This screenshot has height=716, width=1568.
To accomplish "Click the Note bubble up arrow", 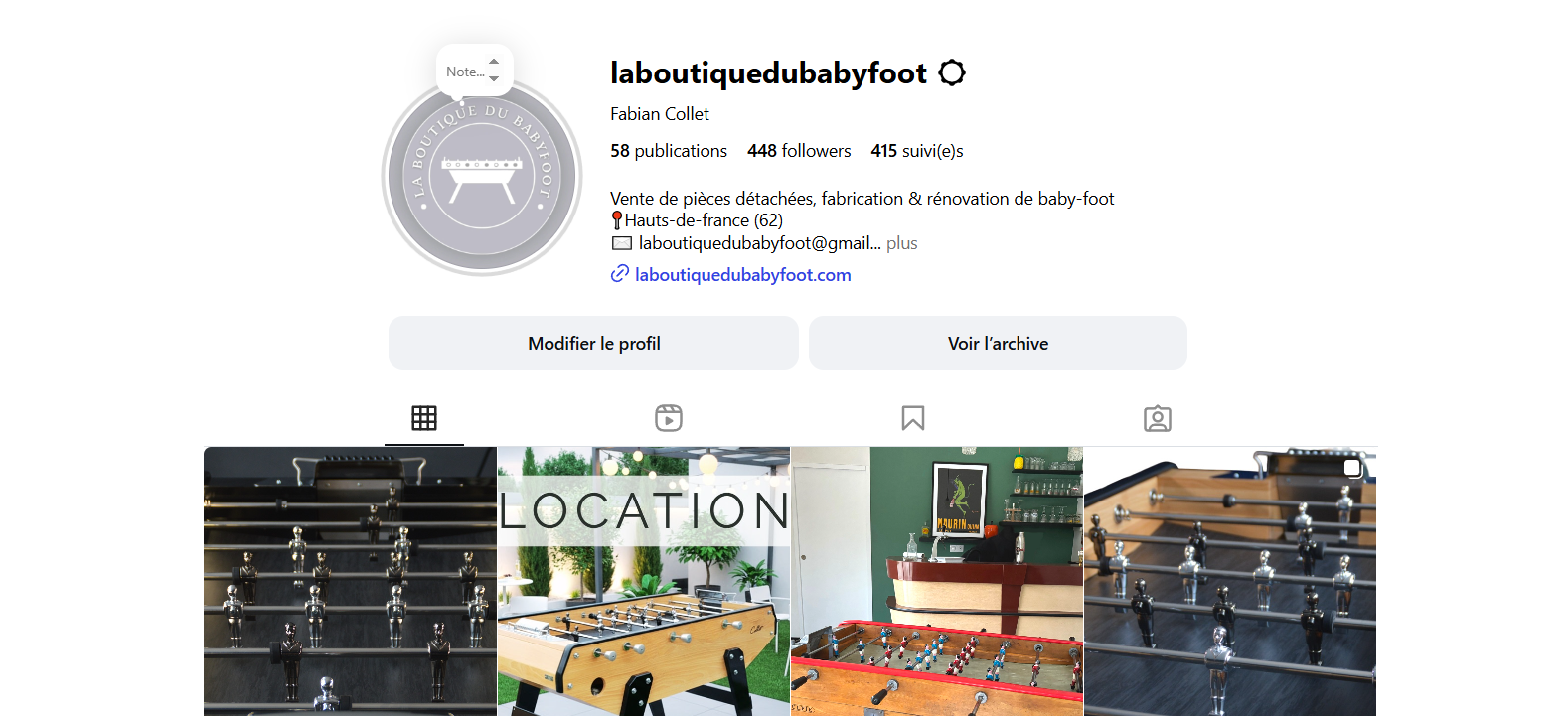I will 494,62.
